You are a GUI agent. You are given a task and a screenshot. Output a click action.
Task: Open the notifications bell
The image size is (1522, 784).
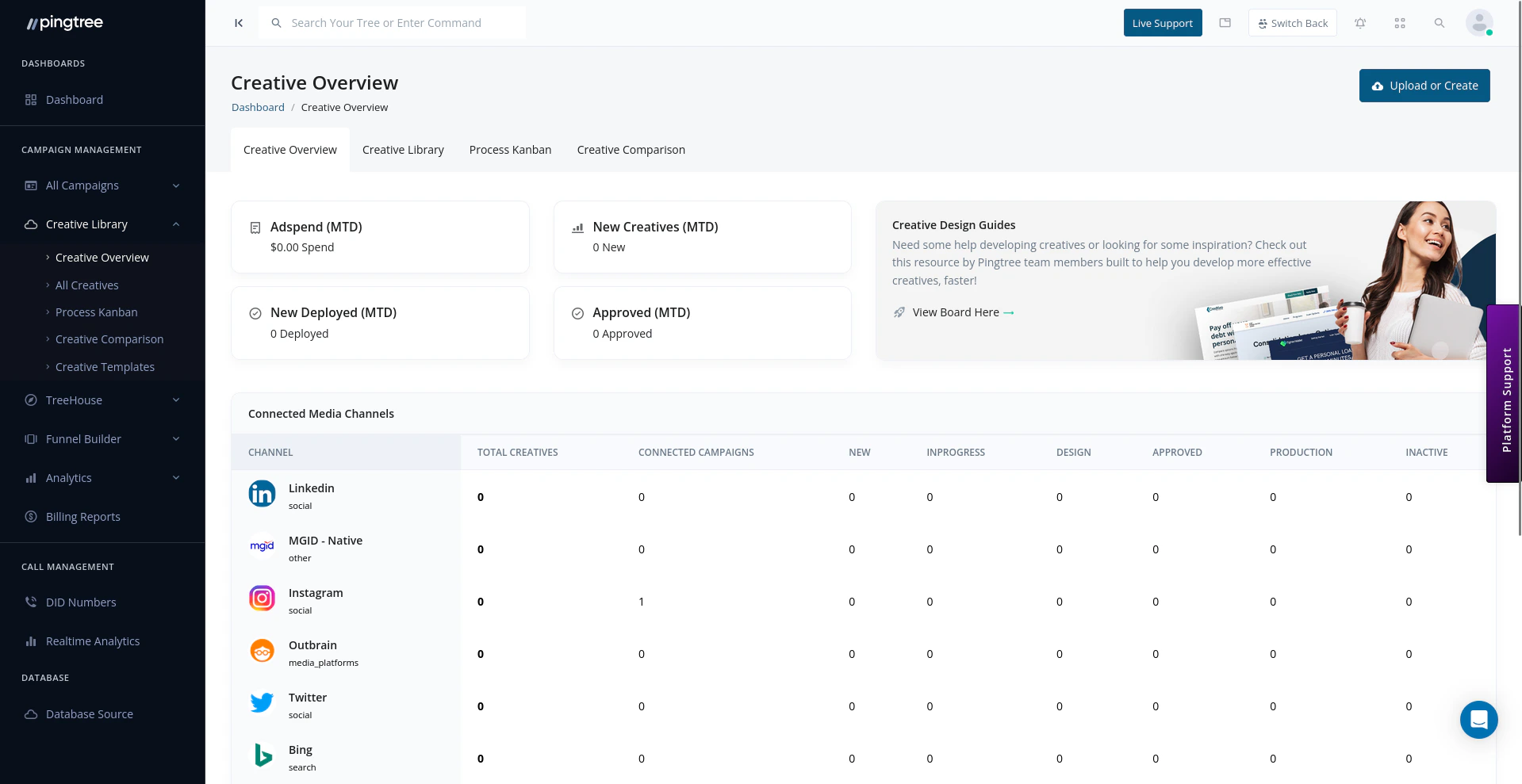(x=1360, y=22)
